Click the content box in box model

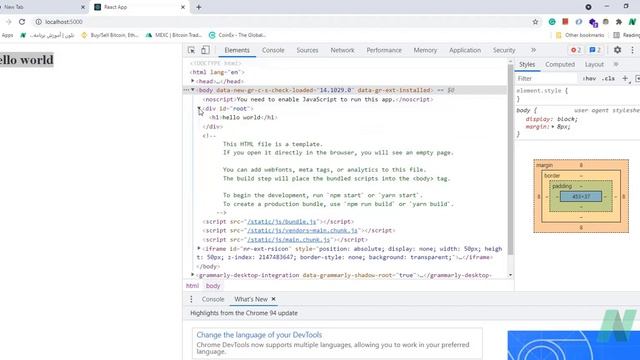coord(581,197)
